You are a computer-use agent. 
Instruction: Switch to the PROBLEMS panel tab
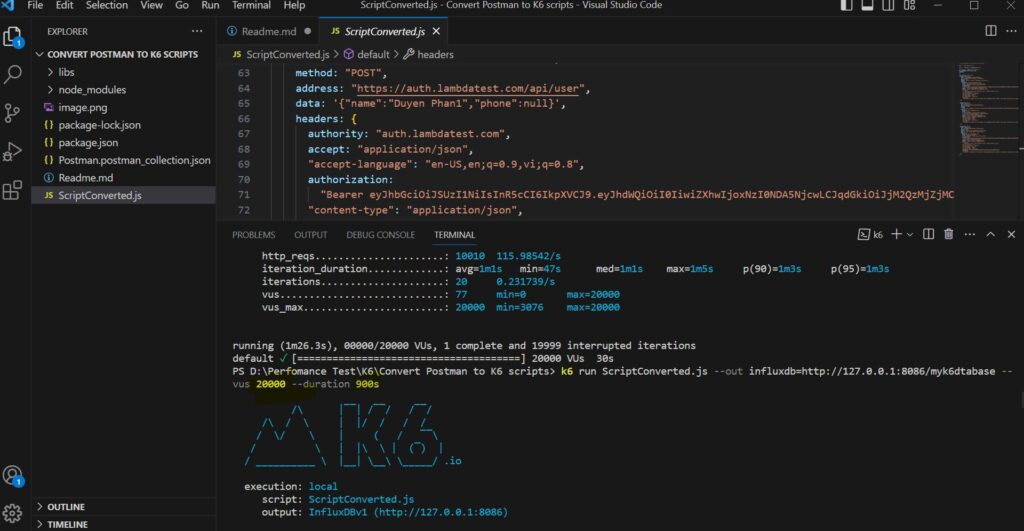[x=253, y=234]
